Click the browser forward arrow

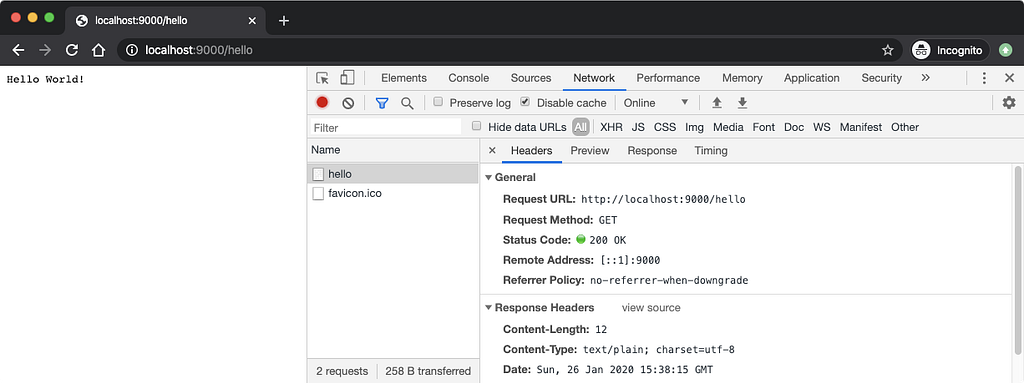45,50
